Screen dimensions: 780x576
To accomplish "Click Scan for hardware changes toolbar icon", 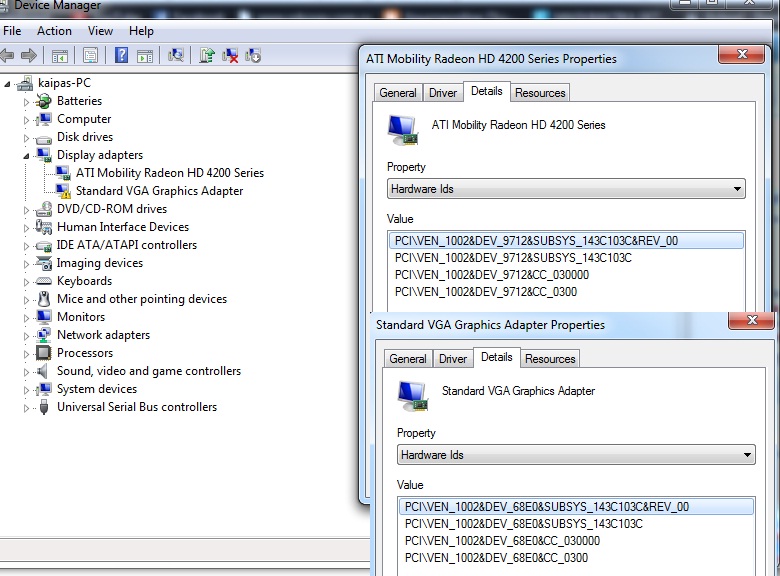I will [176, 56].
